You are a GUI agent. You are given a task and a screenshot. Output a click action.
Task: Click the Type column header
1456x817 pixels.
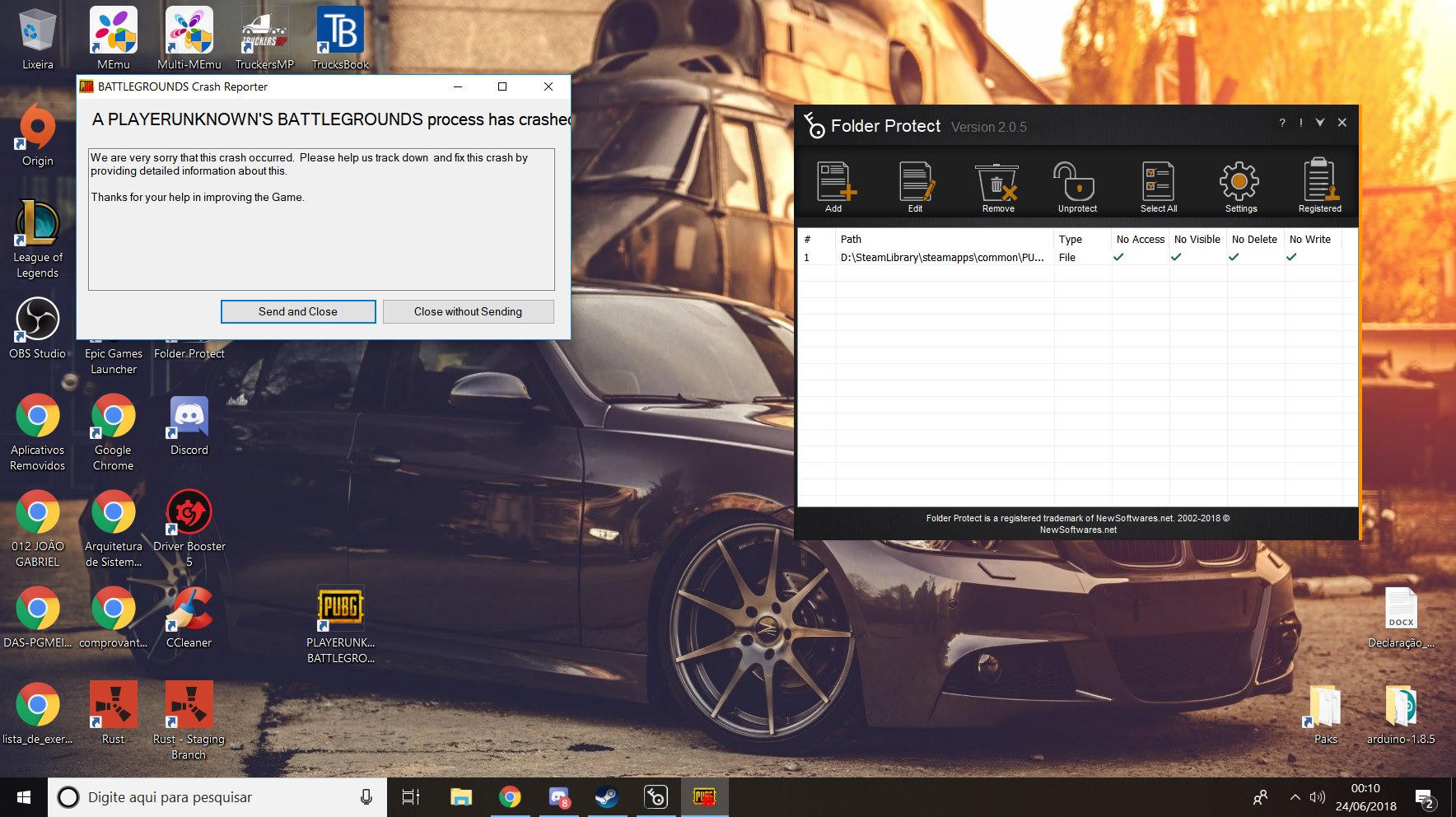(x=1071, y=240)
